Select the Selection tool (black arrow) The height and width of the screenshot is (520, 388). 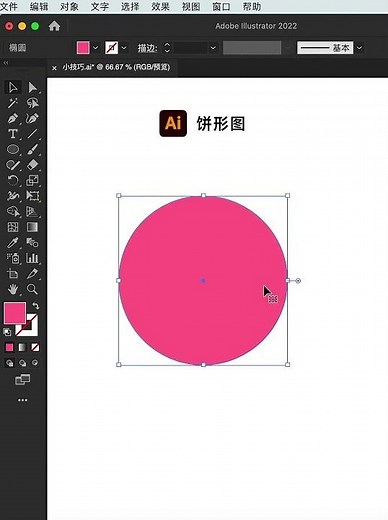click(x=13, y=87)
